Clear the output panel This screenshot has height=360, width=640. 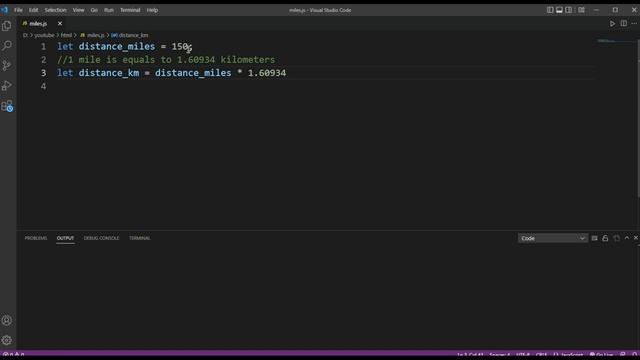tap(595, 238)
